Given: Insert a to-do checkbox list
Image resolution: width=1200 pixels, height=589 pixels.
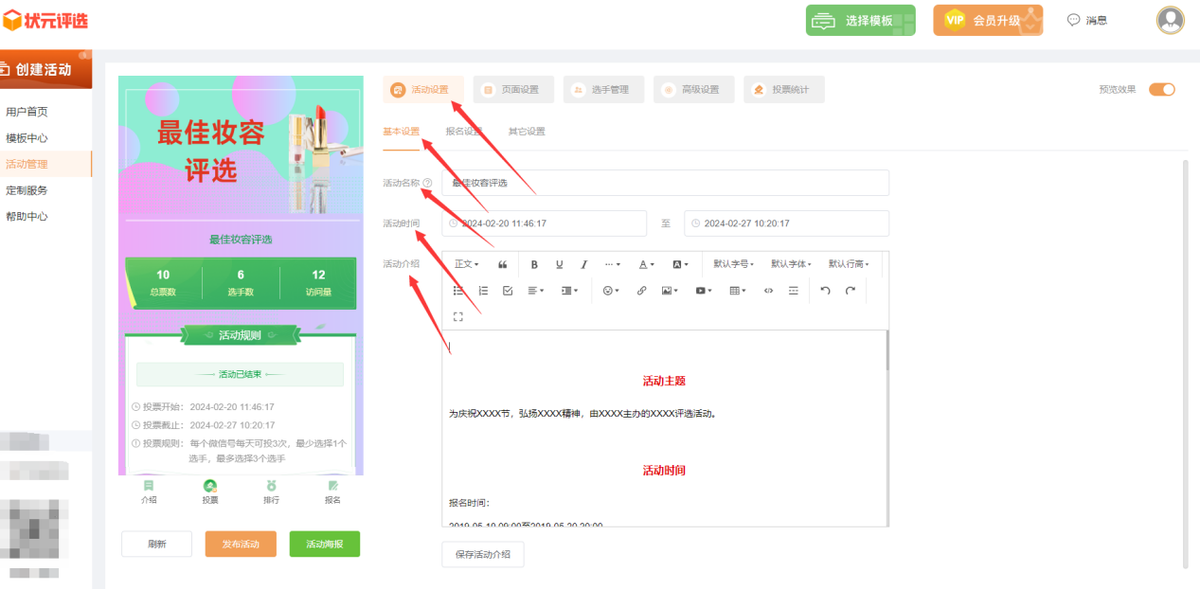Looking at the screenshot, I should pos(508,291).
